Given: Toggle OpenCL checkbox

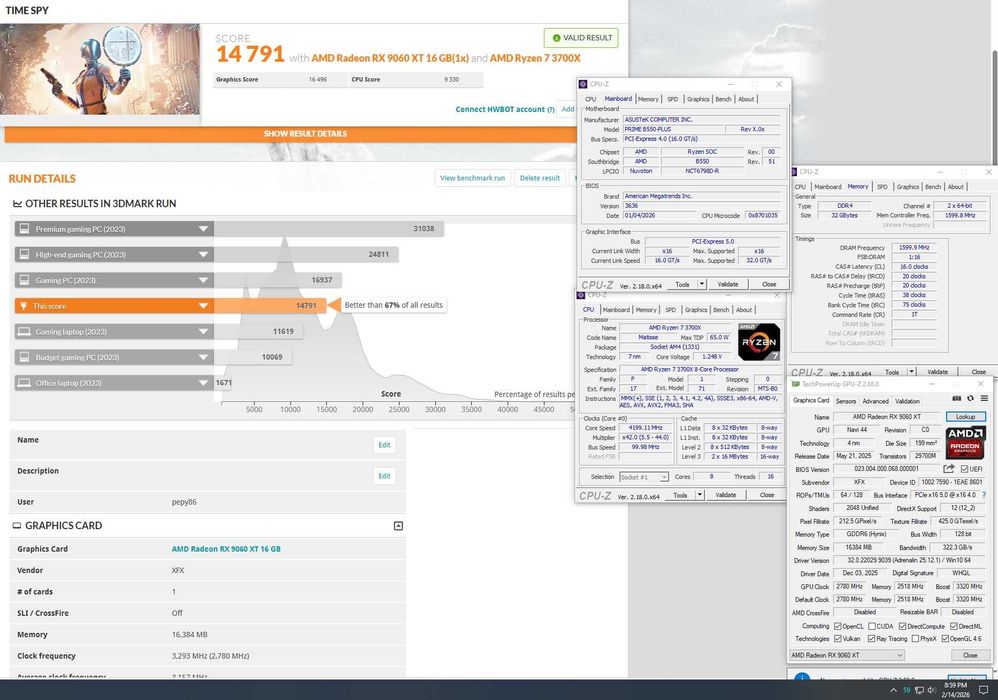Looking at the screenshot, I should [838, 626].
